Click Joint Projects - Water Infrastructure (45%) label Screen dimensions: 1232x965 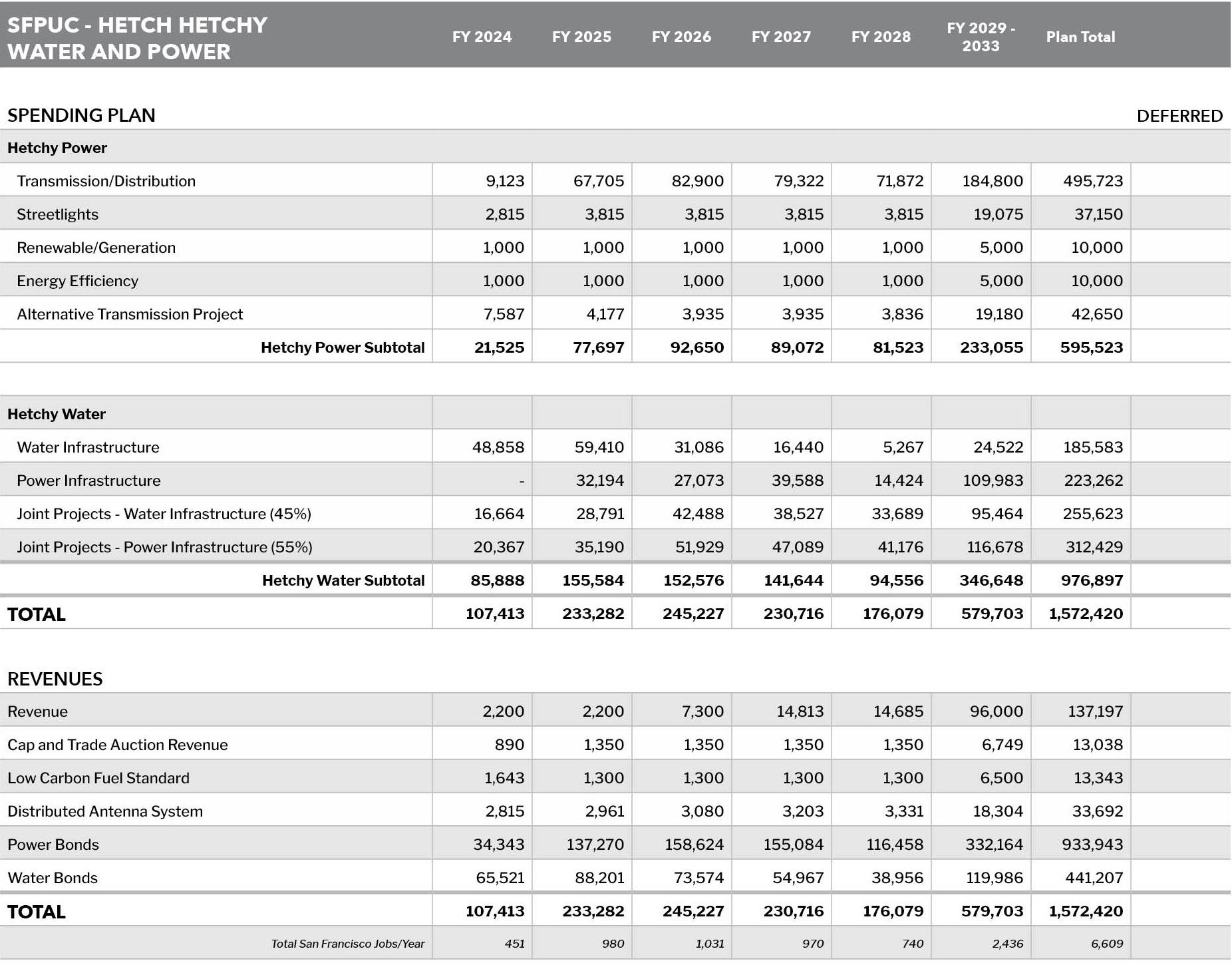click(164, 514)
